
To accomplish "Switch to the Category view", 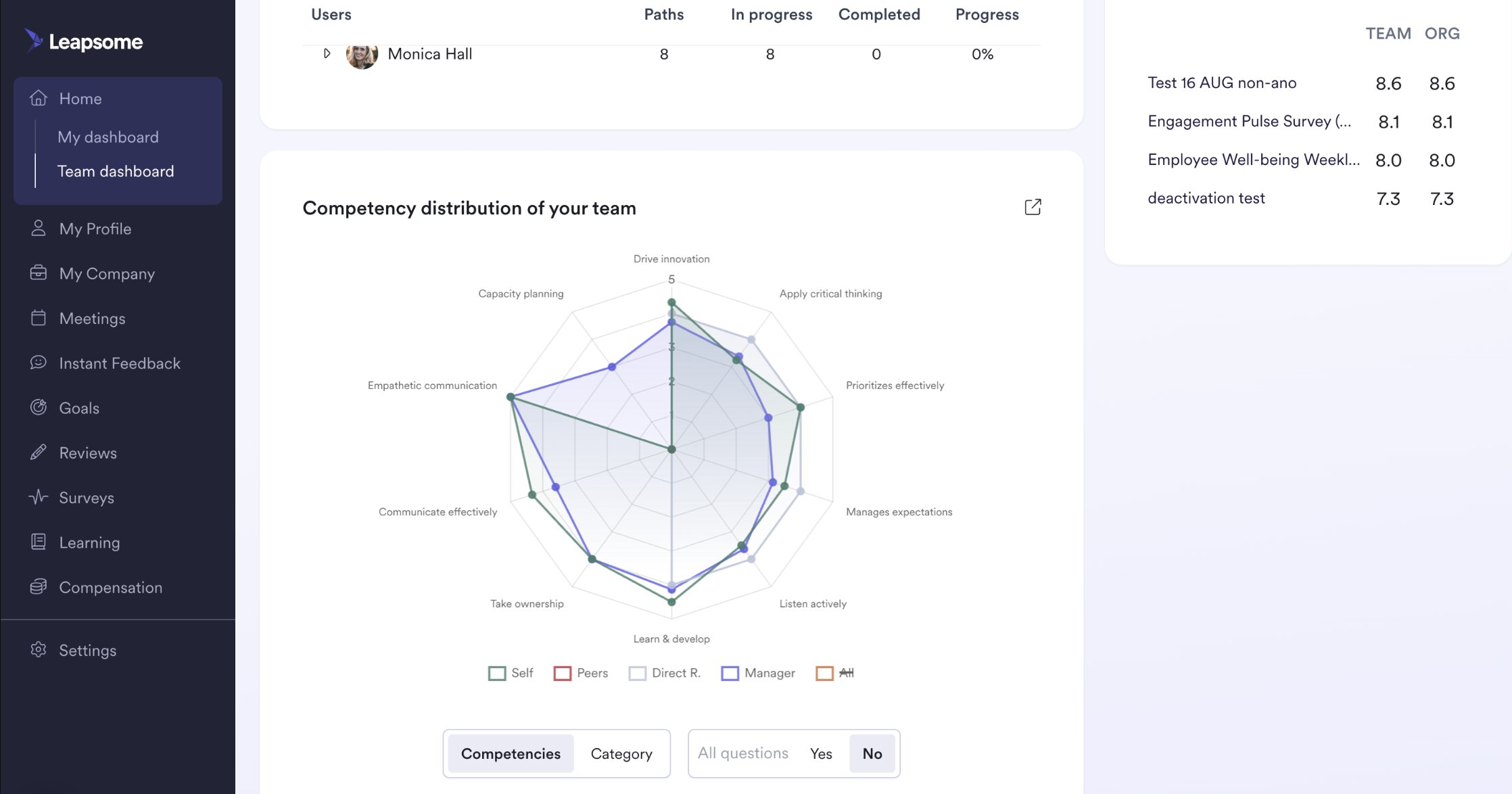I will (x=621, y=753).
